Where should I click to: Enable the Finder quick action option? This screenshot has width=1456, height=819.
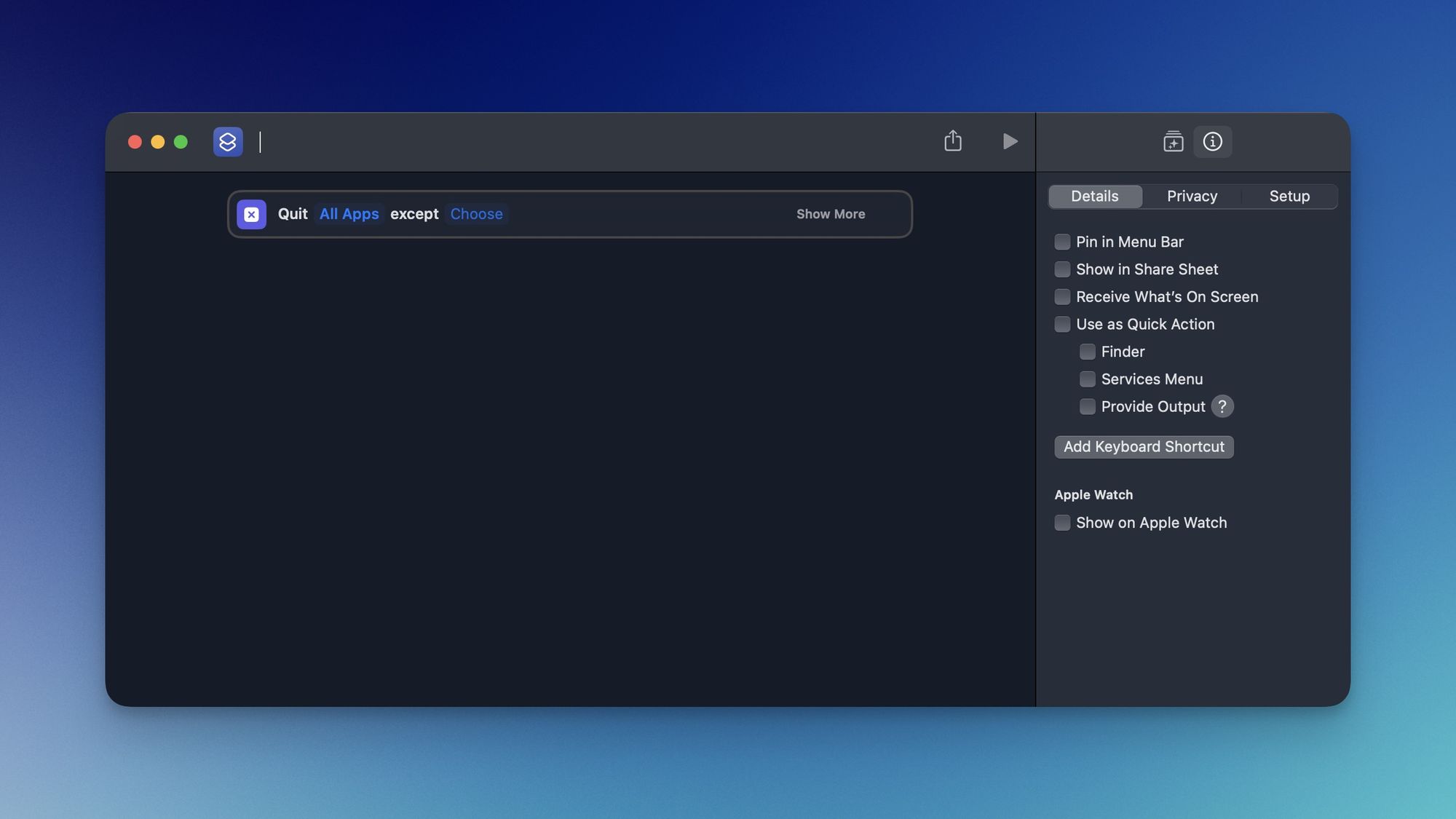[1088, 352]
